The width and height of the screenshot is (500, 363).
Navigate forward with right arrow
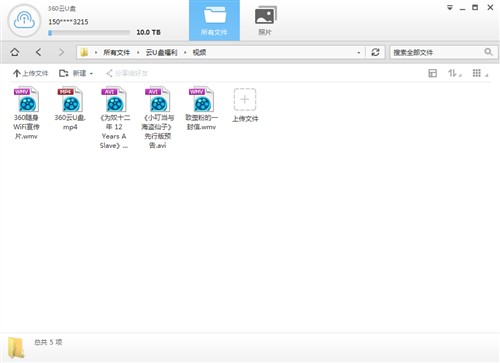click(x=61, y=52)
